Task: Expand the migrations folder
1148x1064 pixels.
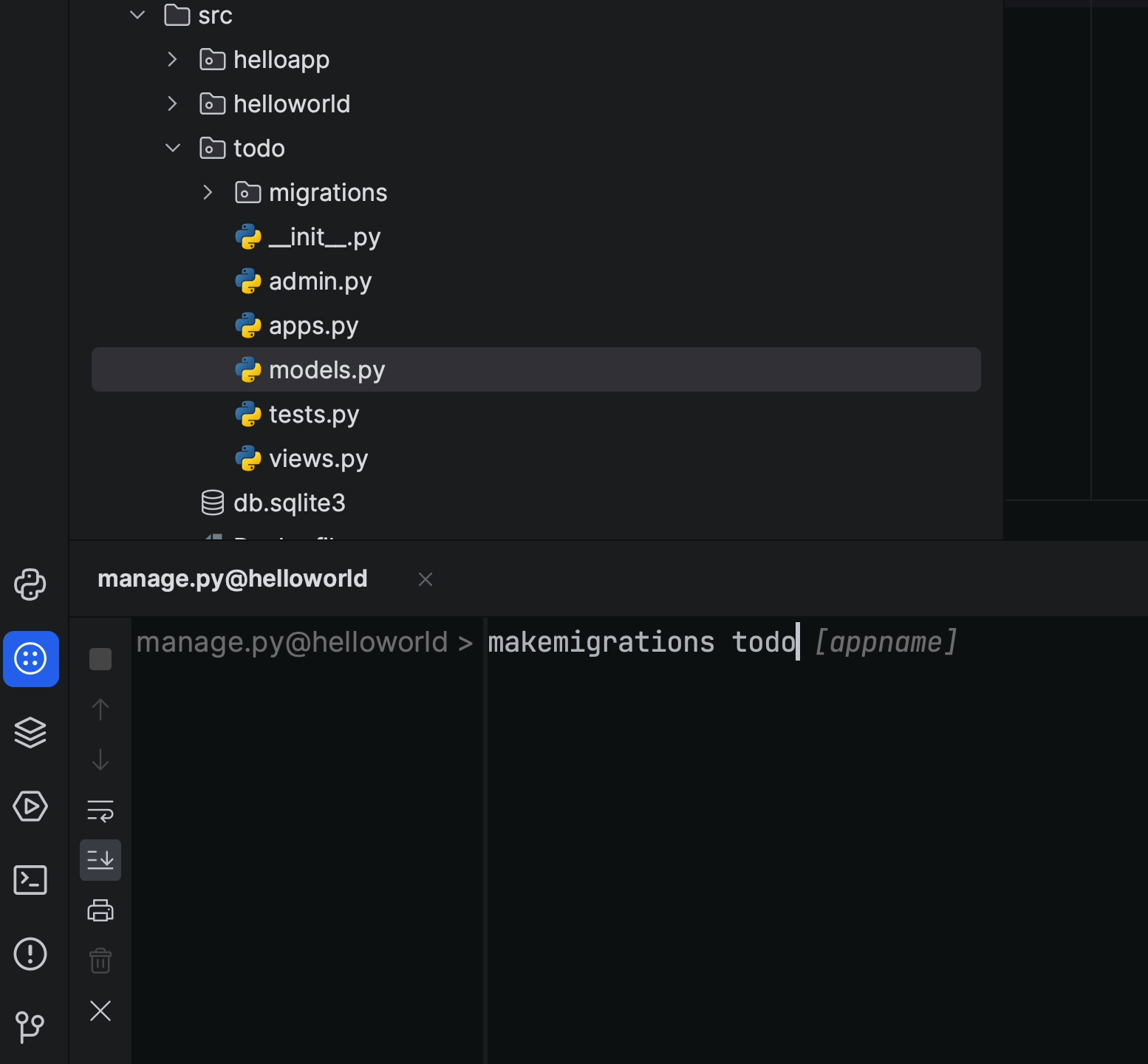Action: click(208, 192)
